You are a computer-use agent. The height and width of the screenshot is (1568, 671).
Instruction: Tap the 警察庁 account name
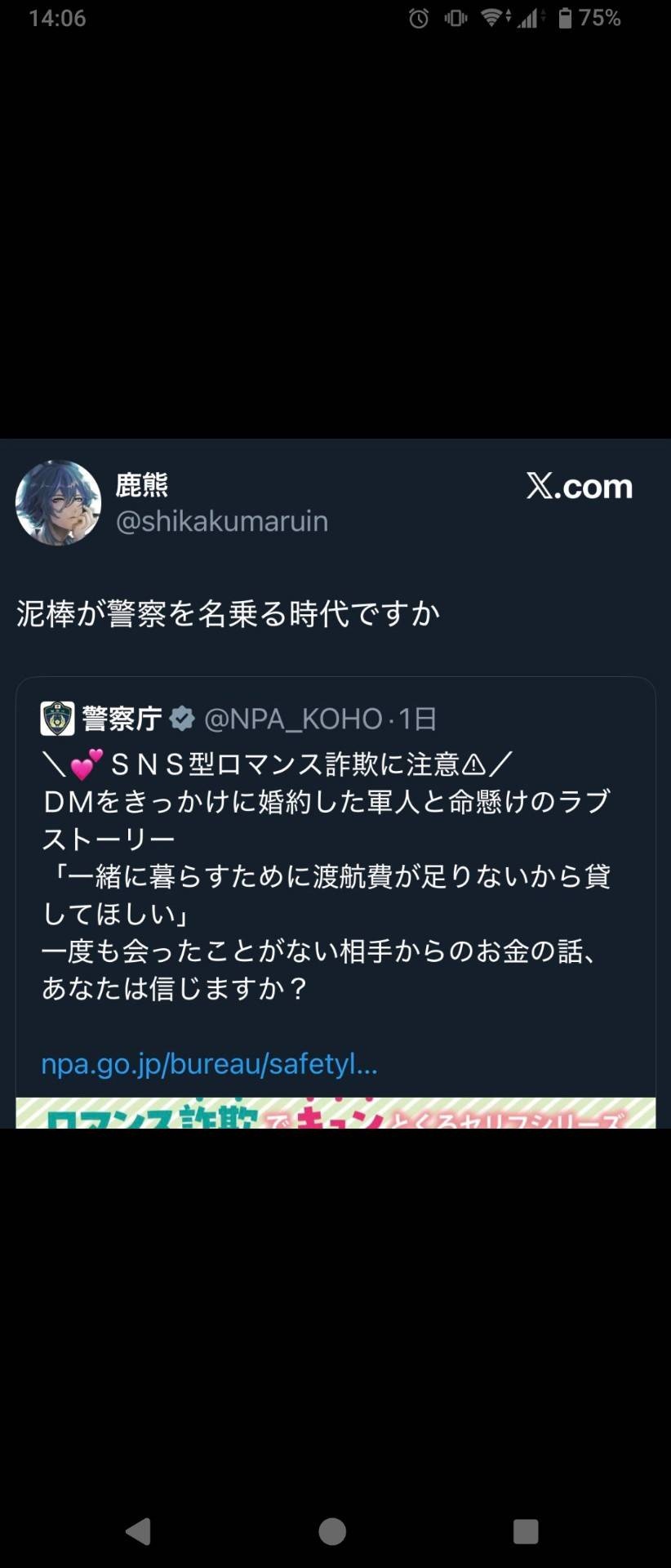[122, 719]
